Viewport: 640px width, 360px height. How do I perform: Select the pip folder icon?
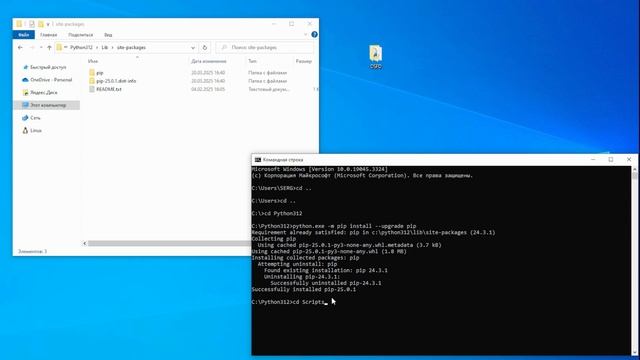click(92, 73)
